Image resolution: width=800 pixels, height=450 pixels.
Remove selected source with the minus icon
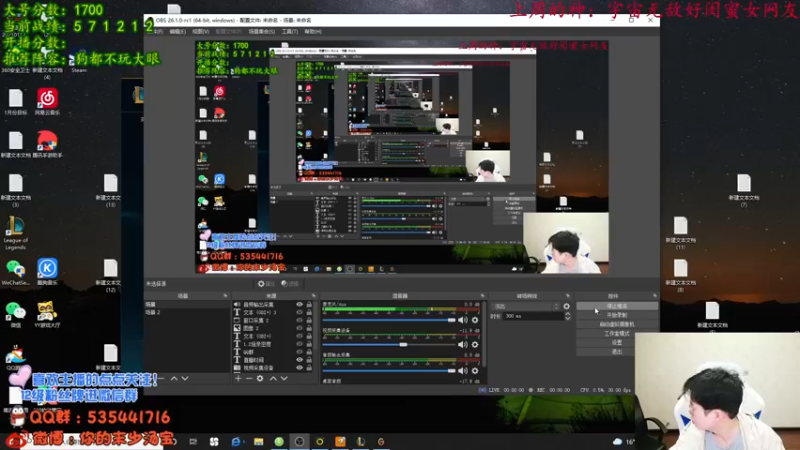pos(249,379)
